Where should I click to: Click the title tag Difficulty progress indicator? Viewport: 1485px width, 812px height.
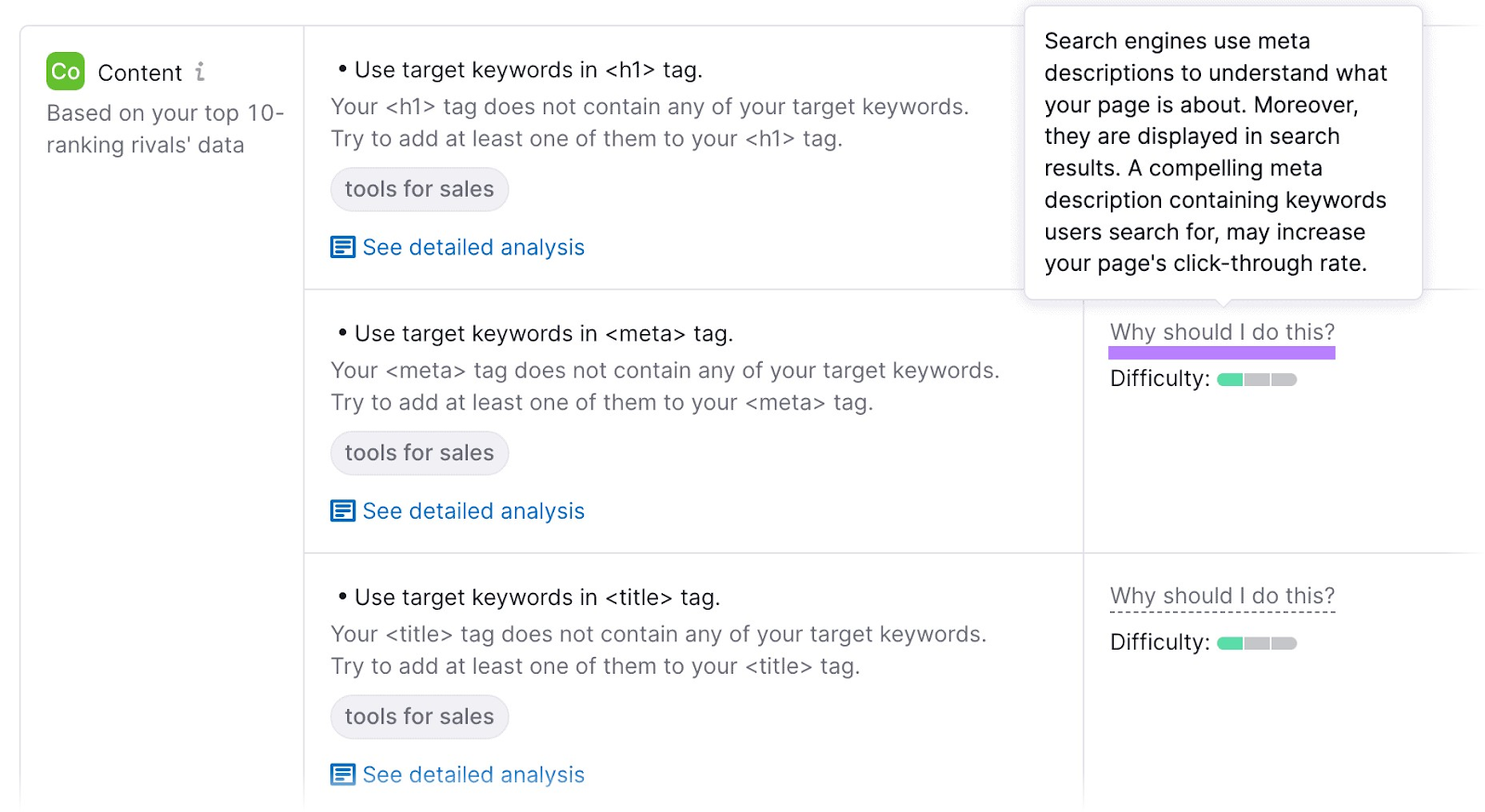(x=1257, y=642)
